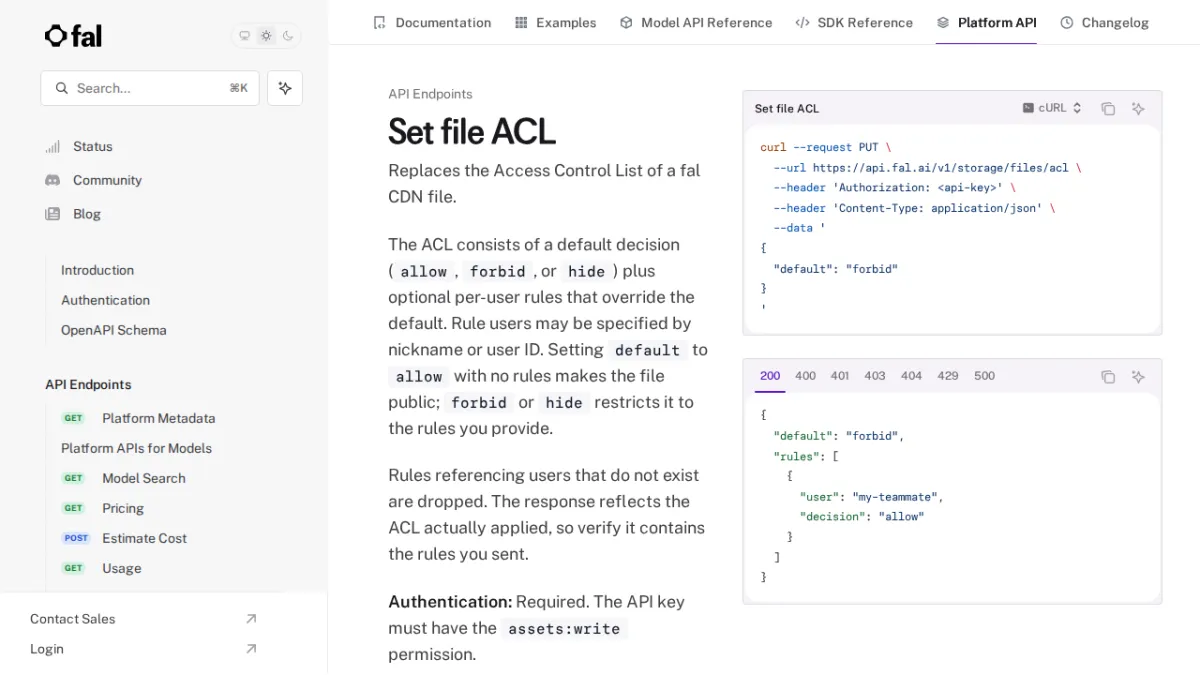Viewport: 1200px width, 675px height.
Task: Open Examples tab
Action: pyautogui.click(x=555, y=22)
